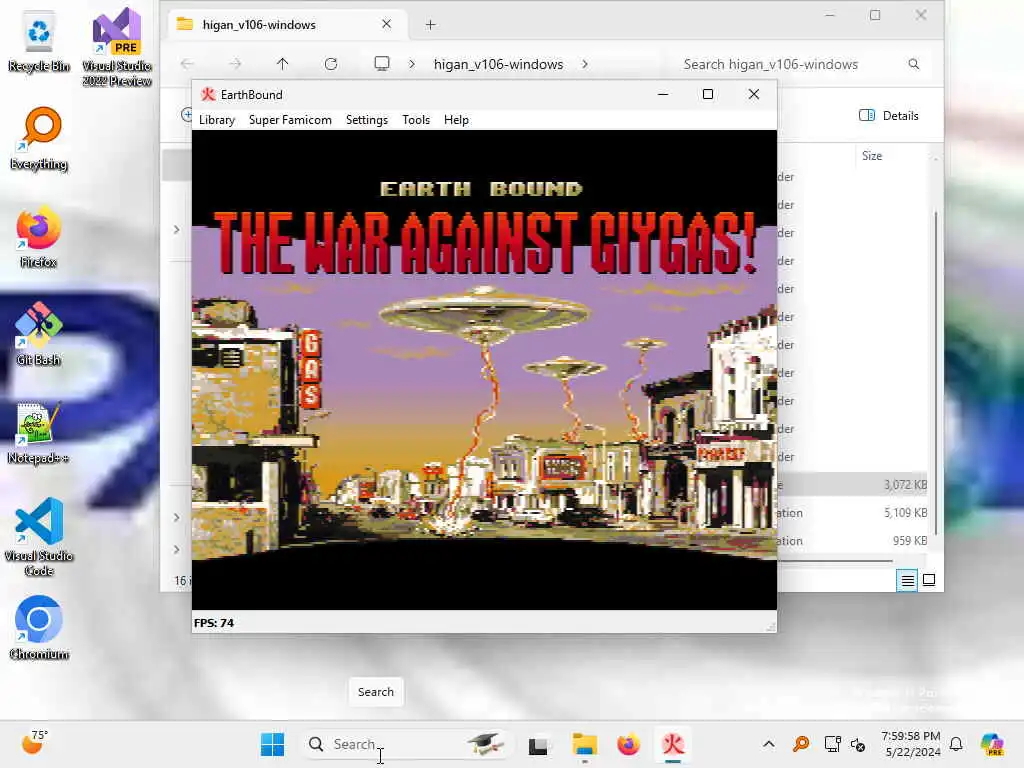Select the file row sized 3,072 KB
The height and width of the screenshot is (768, 1024).
[852, 485]
